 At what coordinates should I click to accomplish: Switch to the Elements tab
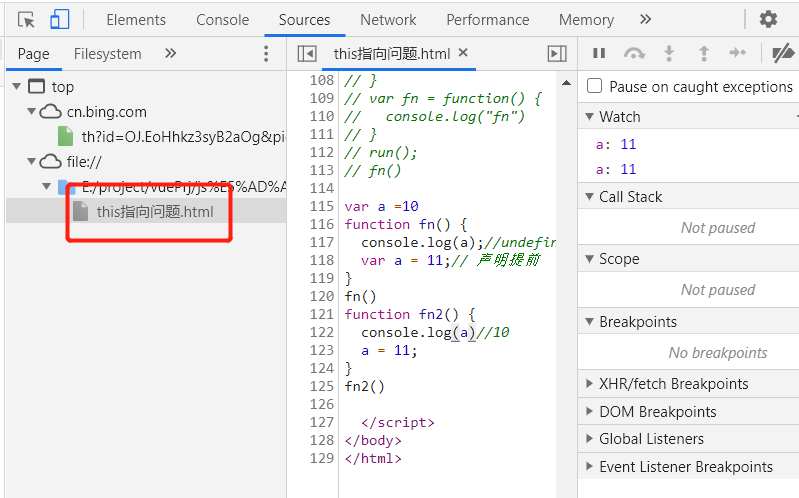[x=136, y=20]
